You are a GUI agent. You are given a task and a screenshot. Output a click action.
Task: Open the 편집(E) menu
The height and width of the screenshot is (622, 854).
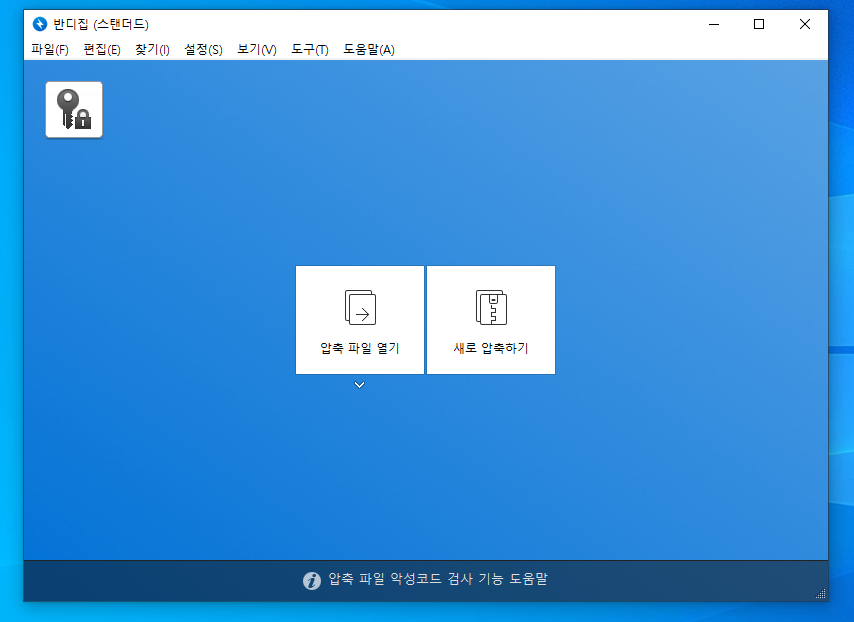102,50
